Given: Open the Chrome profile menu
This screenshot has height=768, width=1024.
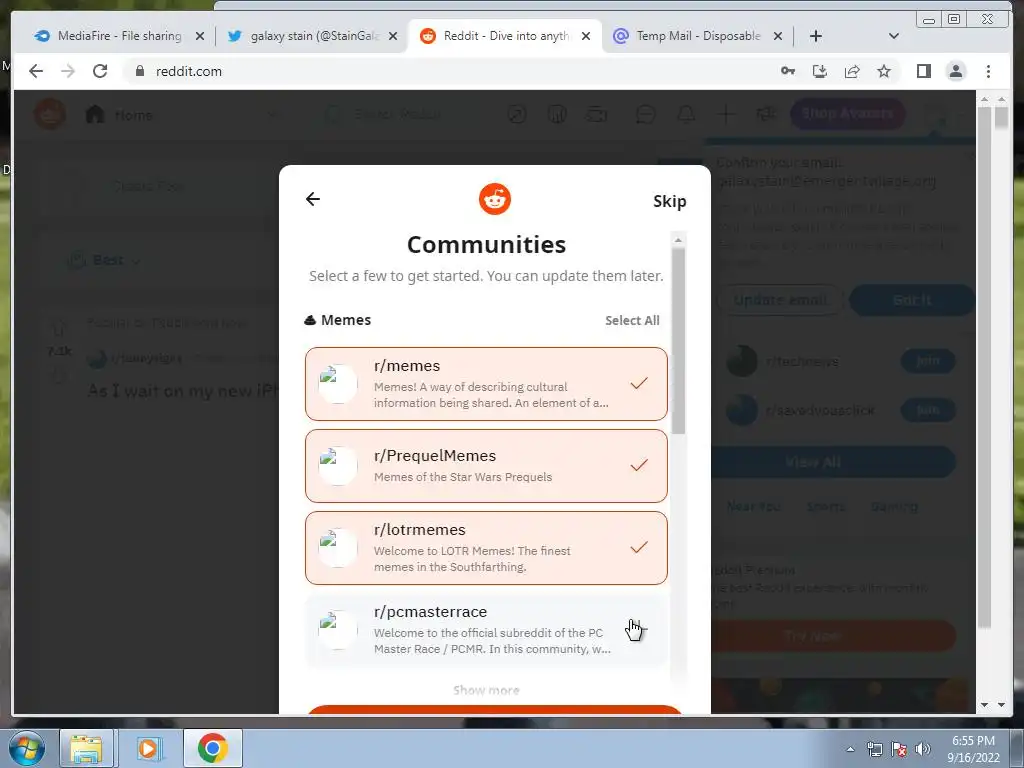Looking at the screenshot, I should point(955,71).
